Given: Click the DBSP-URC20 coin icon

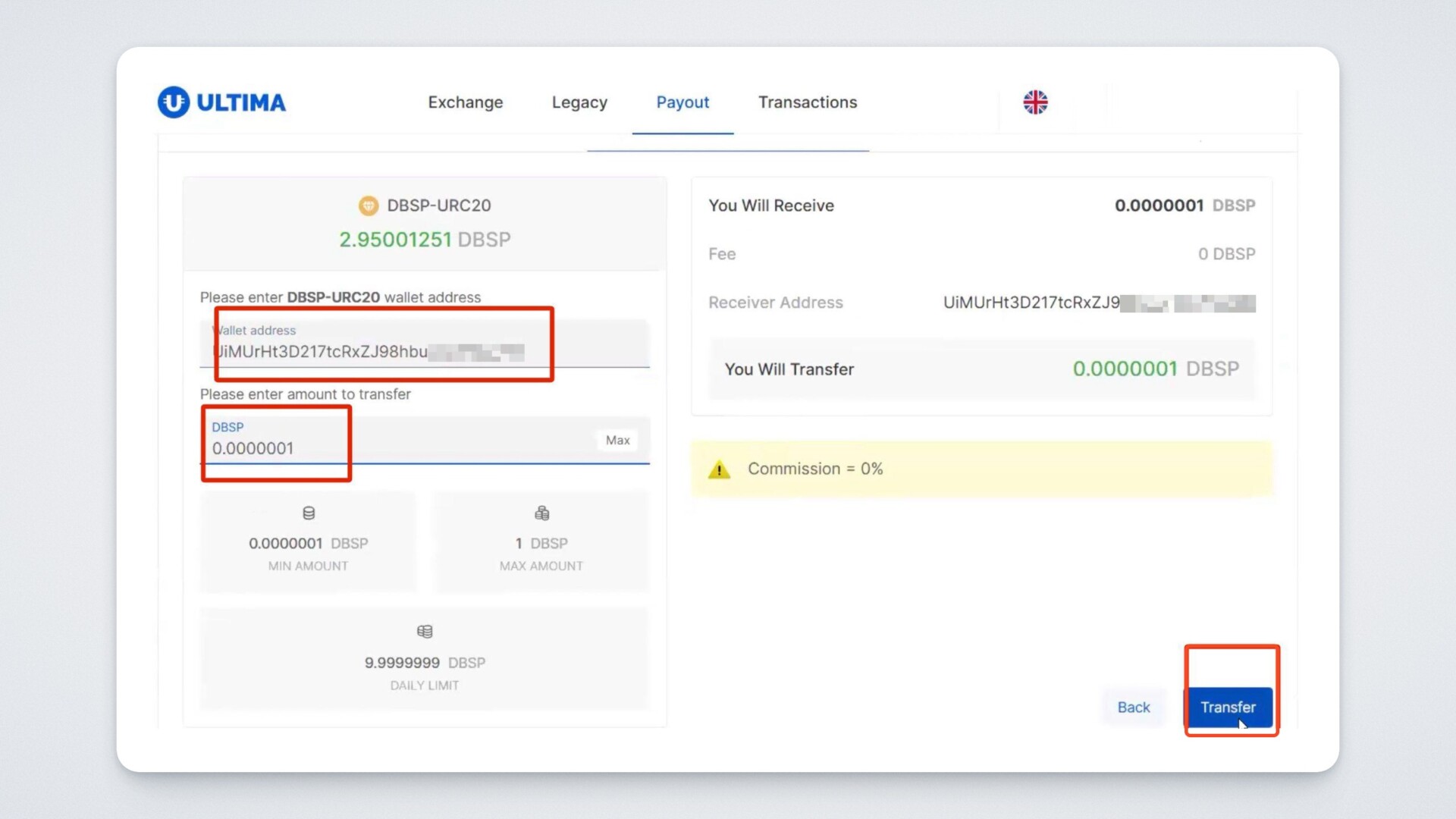Looking at the screenshot, I should (x=369, y=206).
